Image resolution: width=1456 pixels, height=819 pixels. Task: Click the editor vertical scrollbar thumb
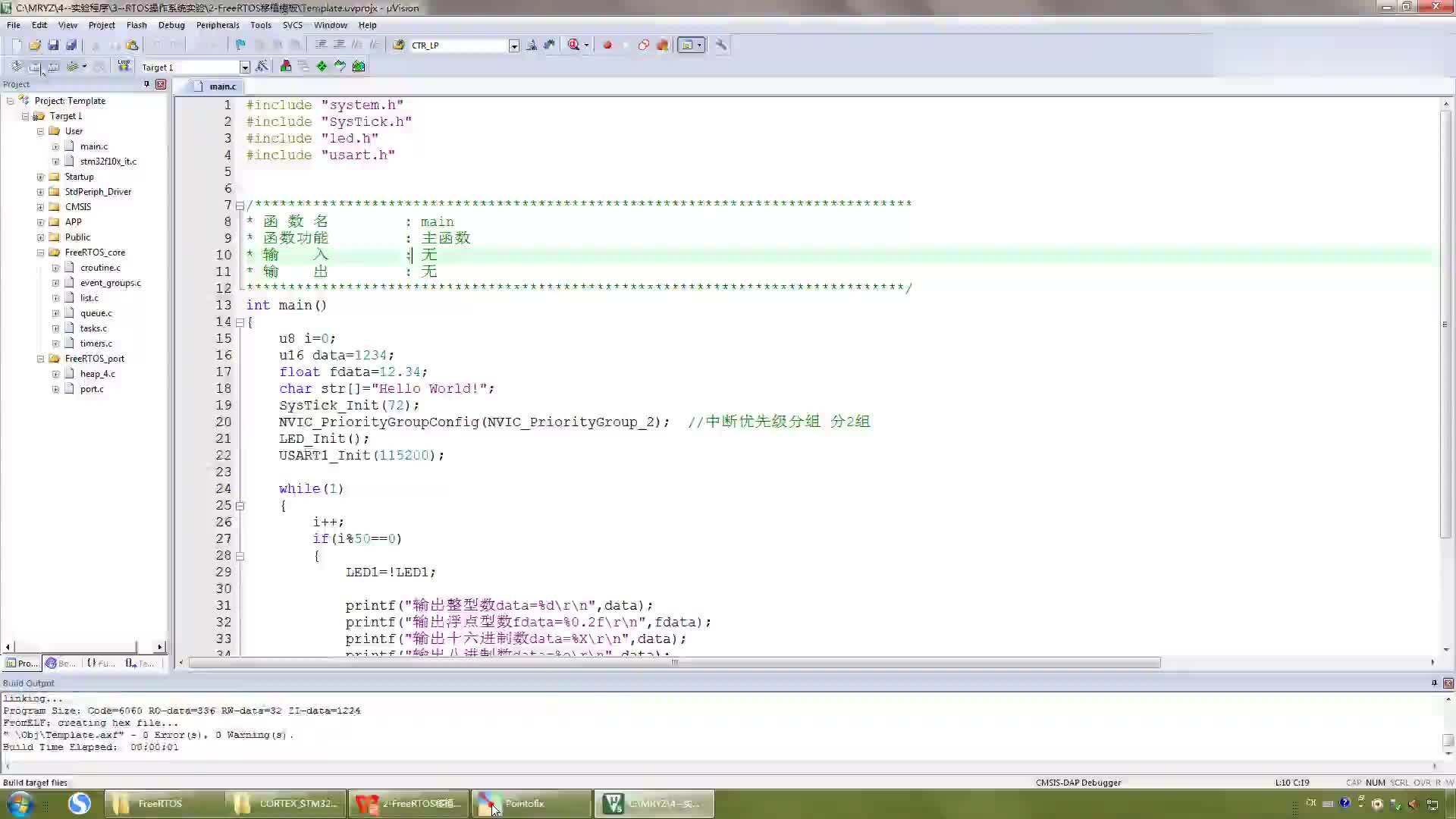point(1445,325)
